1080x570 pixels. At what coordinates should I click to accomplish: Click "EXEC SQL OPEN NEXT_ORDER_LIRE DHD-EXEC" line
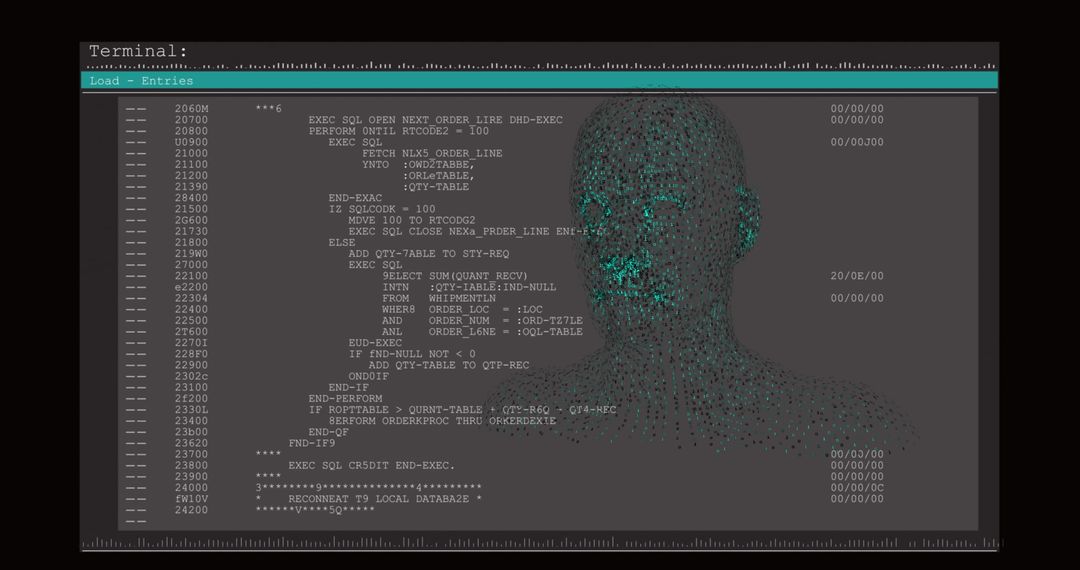pos(435,120)
